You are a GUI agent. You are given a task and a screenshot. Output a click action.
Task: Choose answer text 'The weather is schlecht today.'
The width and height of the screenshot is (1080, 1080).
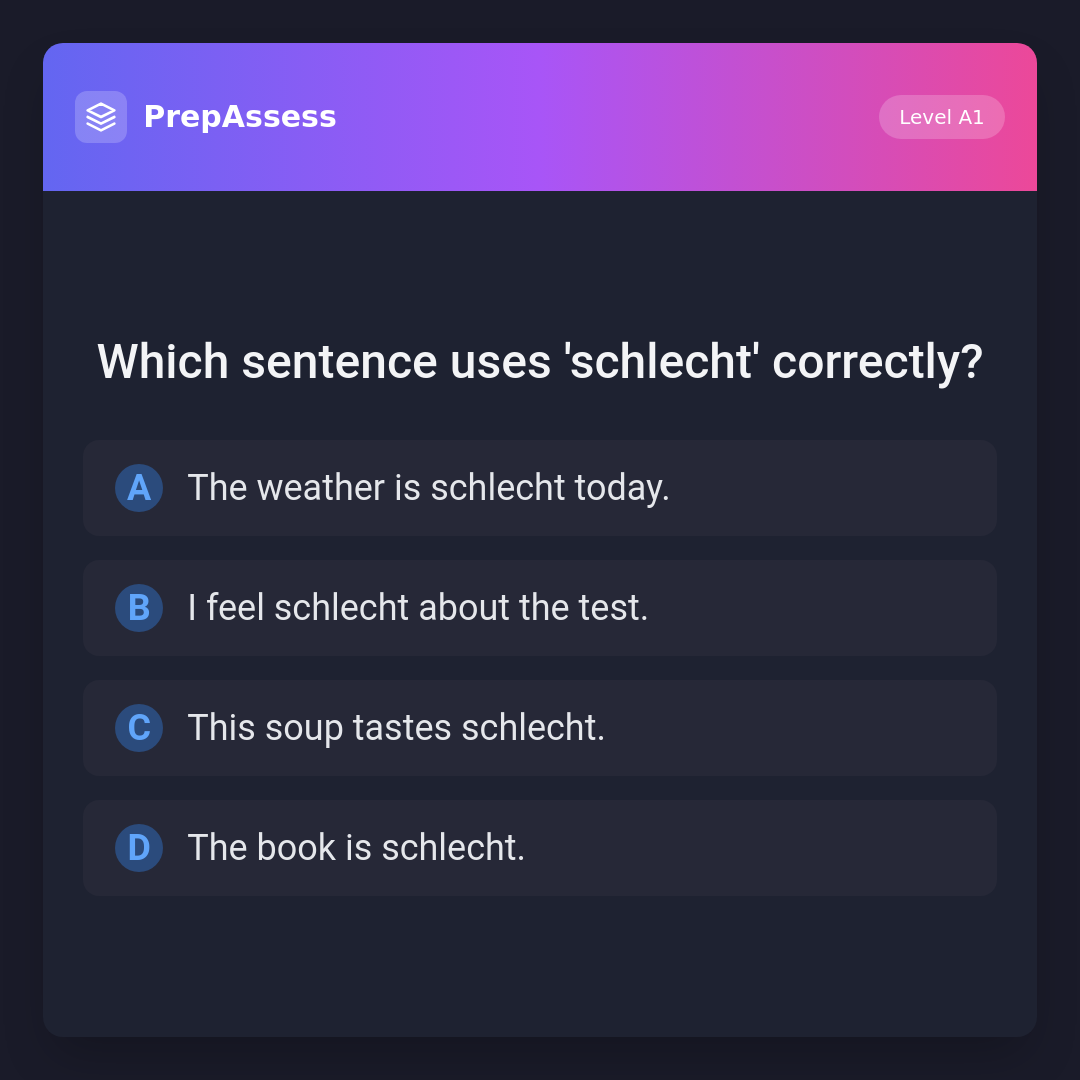428,488
